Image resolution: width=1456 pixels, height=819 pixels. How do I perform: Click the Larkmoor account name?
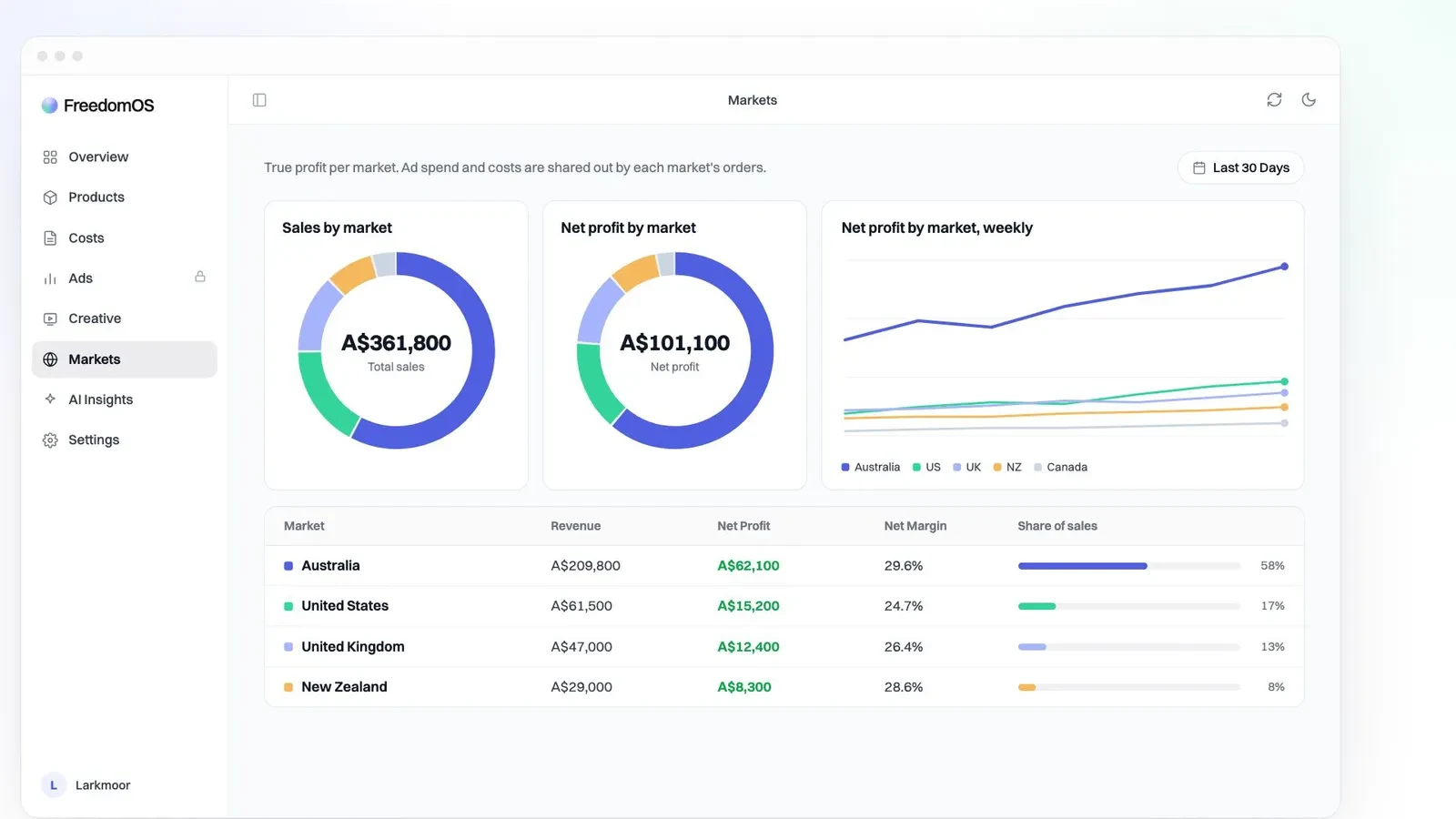tap(103, 785)
